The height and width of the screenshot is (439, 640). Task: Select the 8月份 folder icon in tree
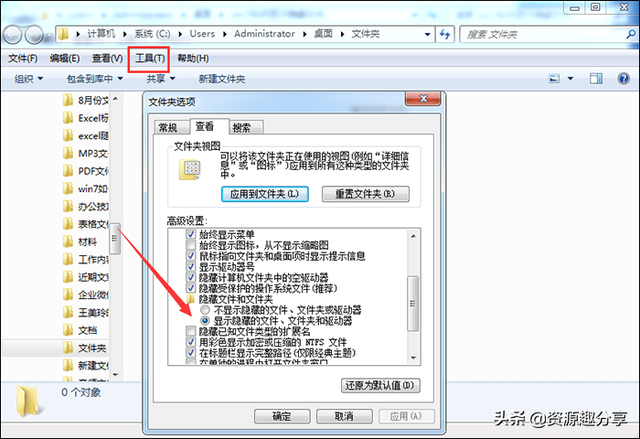(68, 100)
